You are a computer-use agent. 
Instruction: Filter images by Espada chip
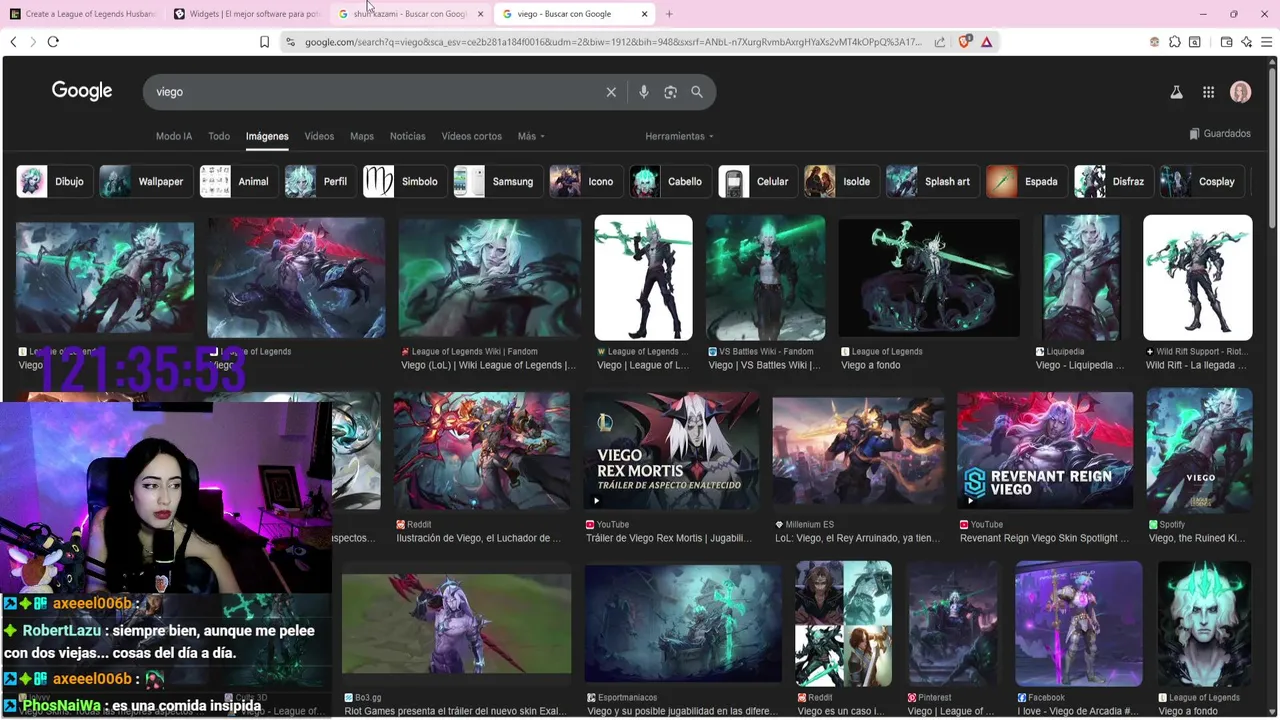1025,182
